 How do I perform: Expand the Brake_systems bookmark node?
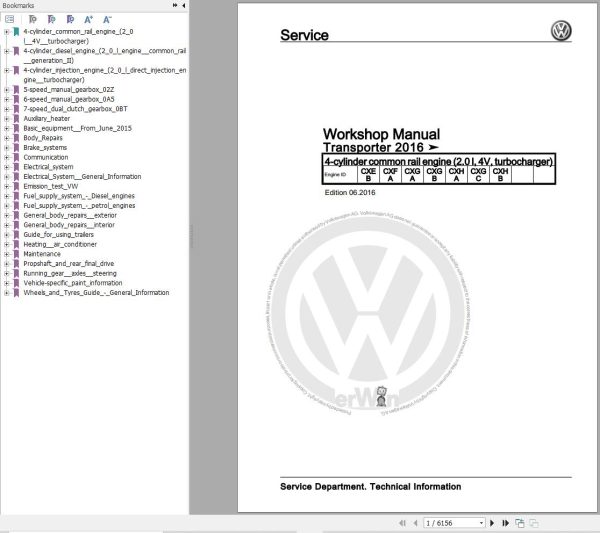[6, 148]
